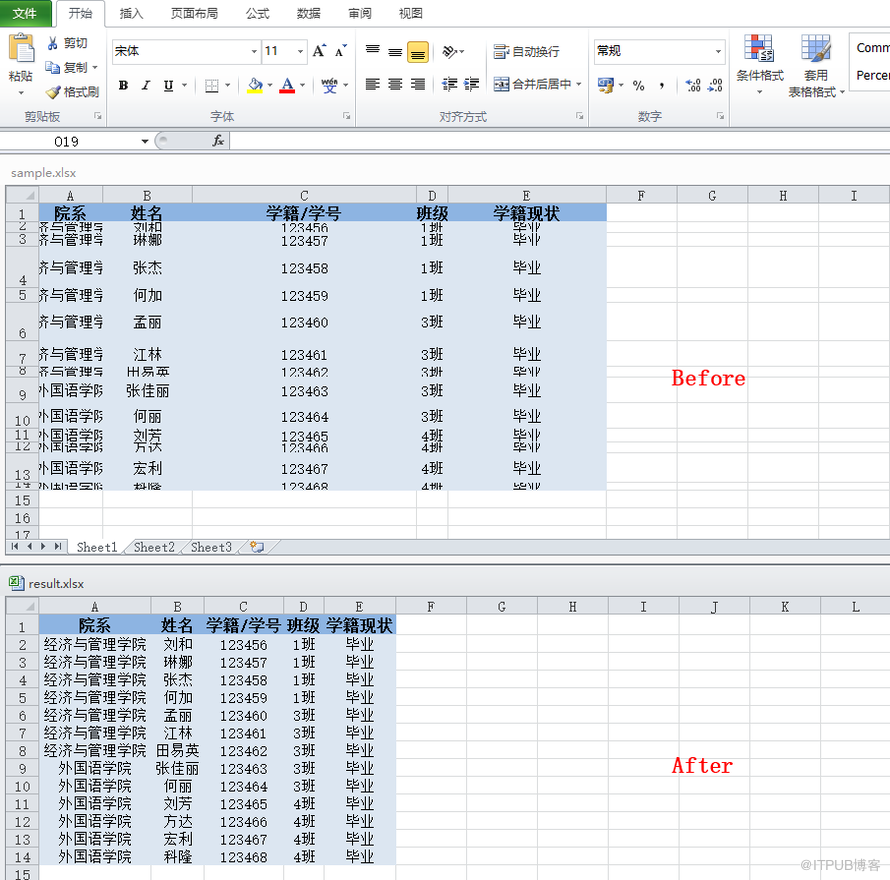Toggle italic formatting
The width and height of the screenshot is (890, 880).
[146, 86]
